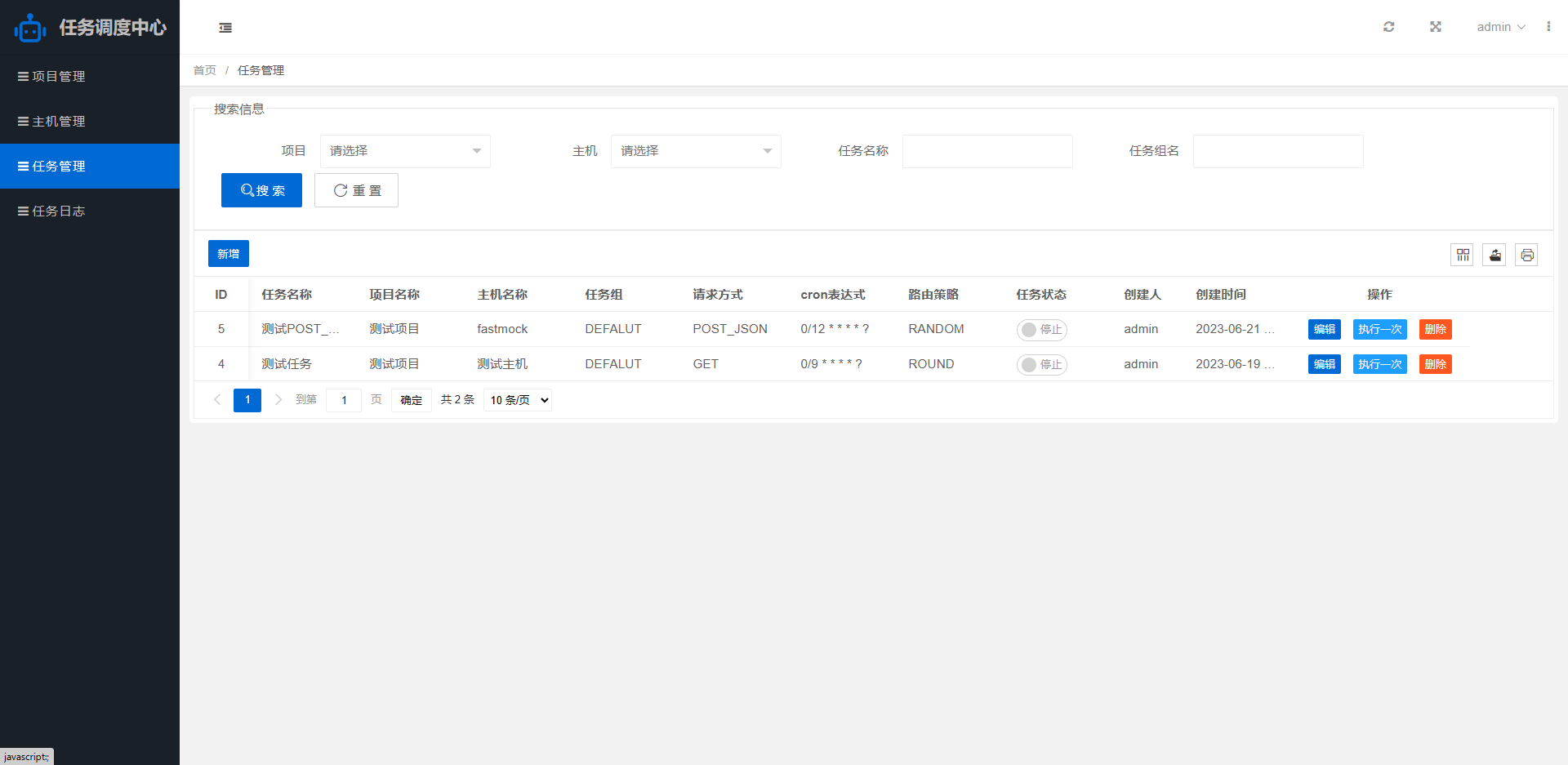Viewport: 1568px width, 765px height.
Task: Delete the task with ID 5
Action: 1435,330
